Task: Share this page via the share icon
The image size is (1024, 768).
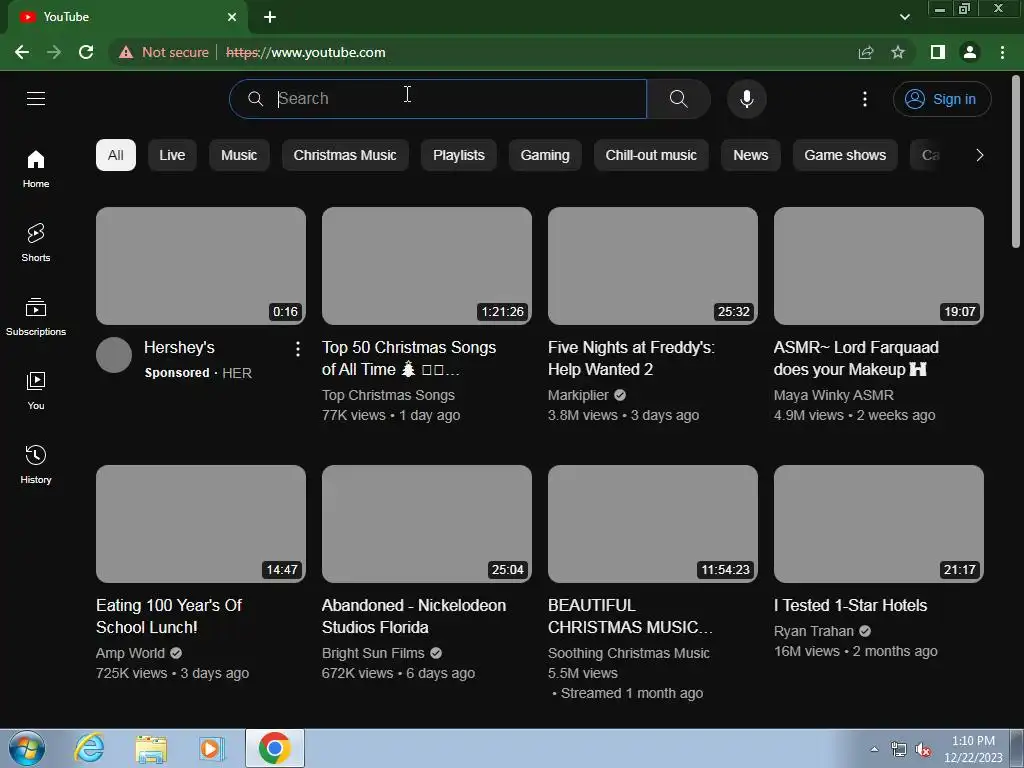Action: pos(866,52)
